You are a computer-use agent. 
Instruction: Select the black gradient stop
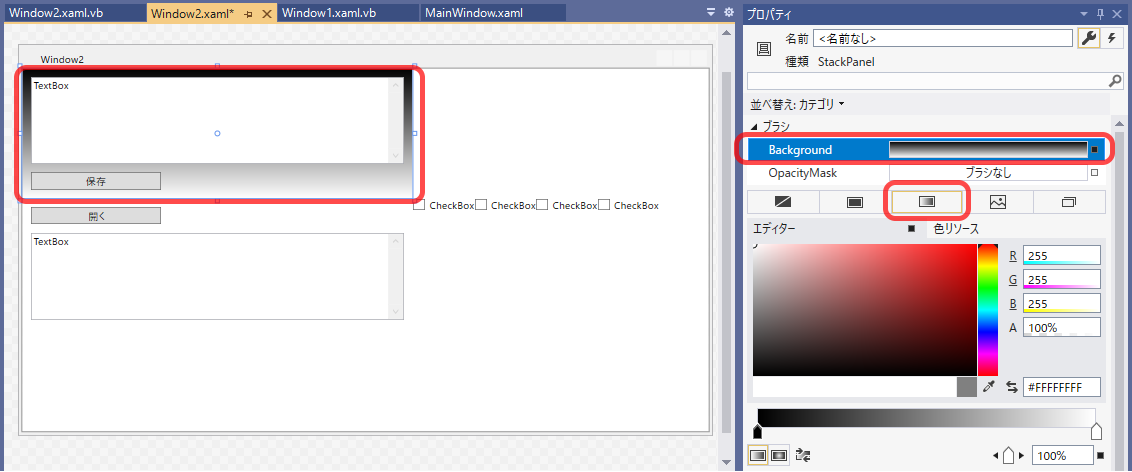coord(757,431)
